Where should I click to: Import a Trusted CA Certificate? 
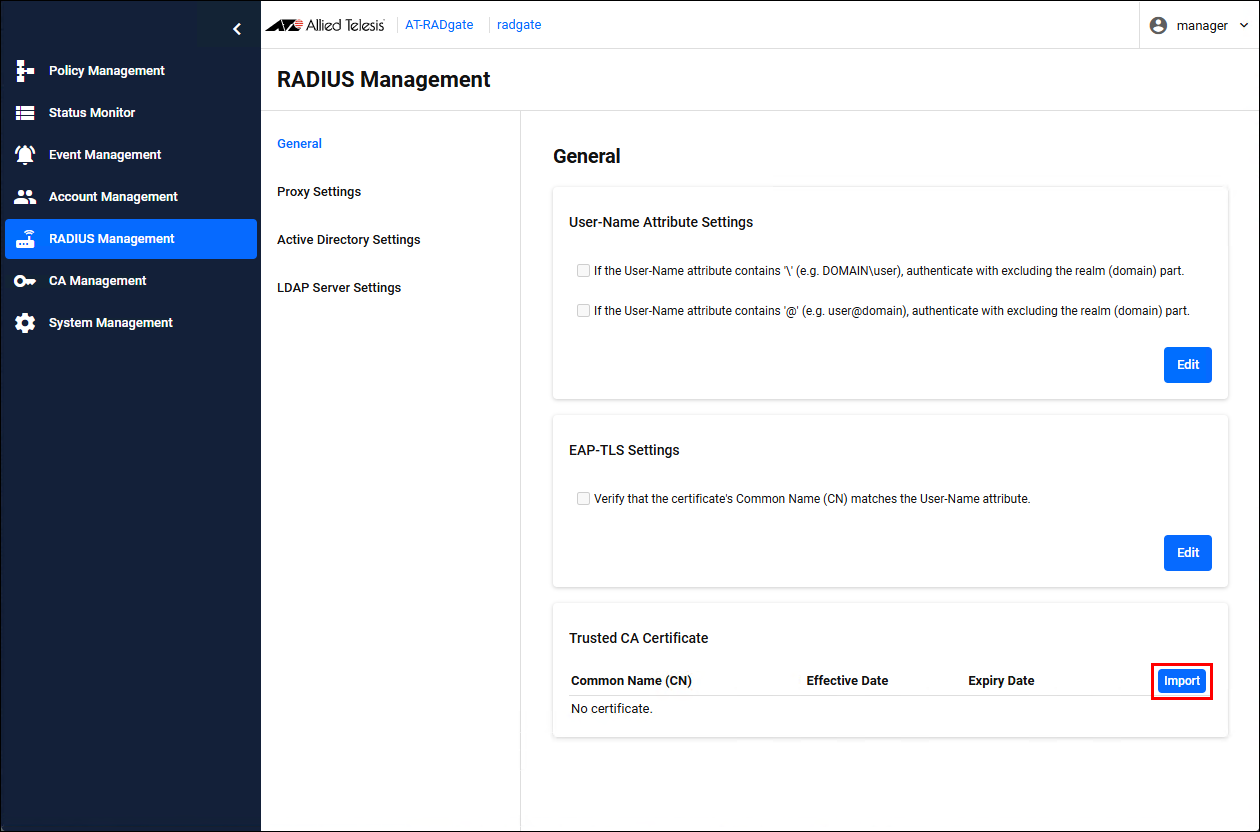click(x=1182, y=681)
